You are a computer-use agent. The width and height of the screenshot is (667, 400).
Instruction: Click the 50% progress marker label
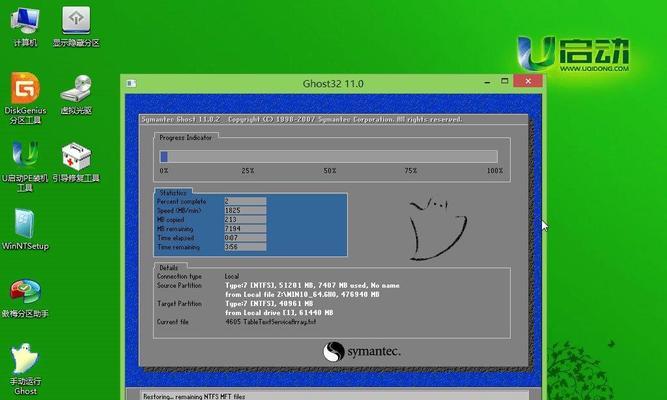coord(330,171)
